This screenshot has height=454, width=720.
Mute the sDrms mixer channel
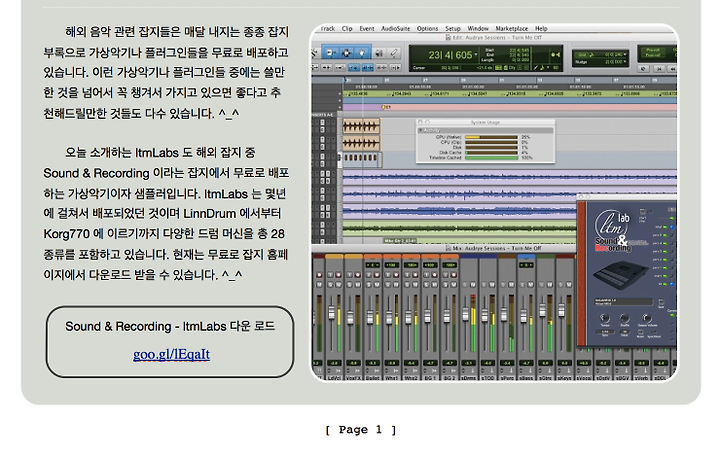[x=473, y=285]
